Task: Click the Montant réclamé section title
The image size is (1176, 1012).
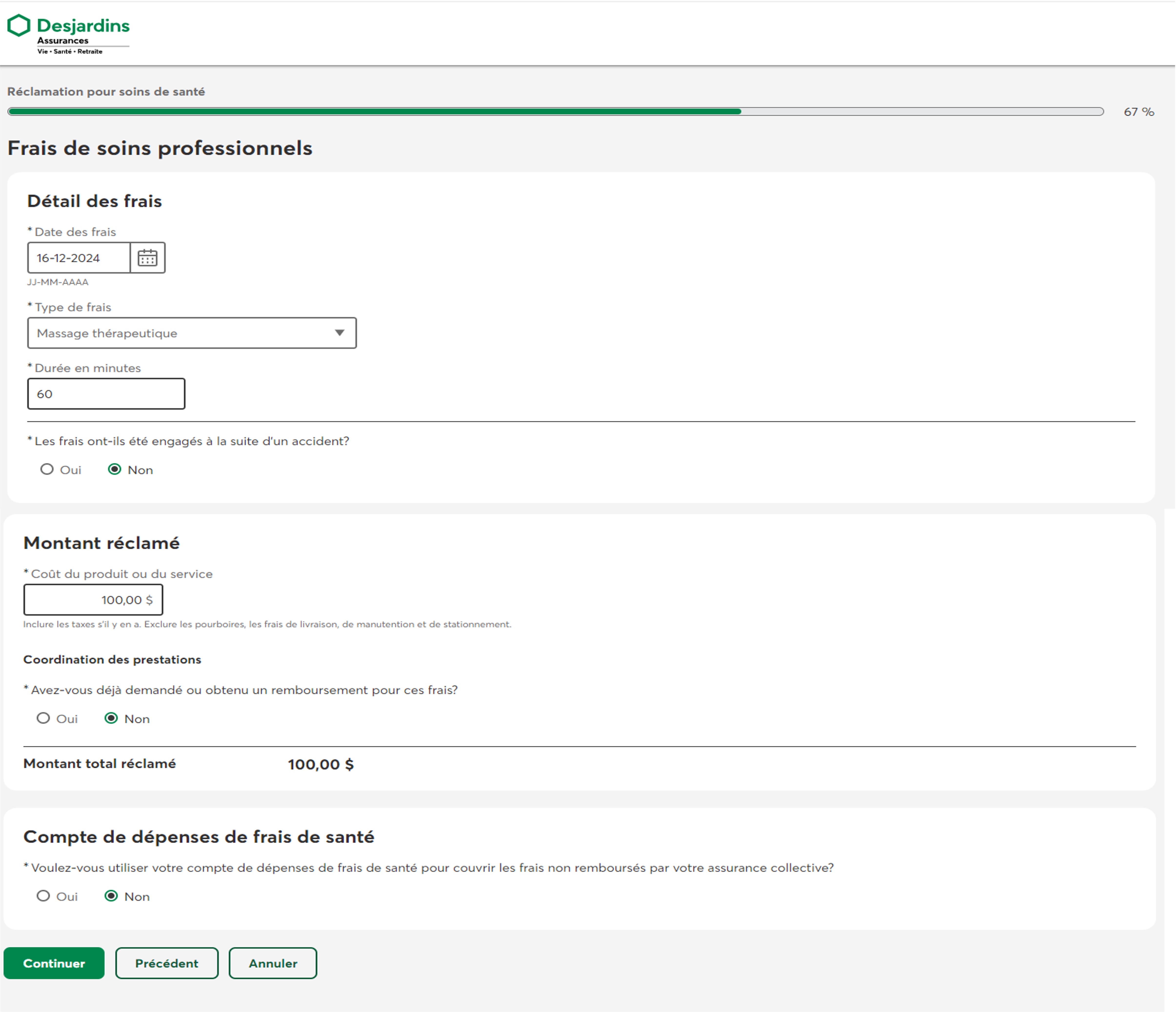Action: pos(101,543)
